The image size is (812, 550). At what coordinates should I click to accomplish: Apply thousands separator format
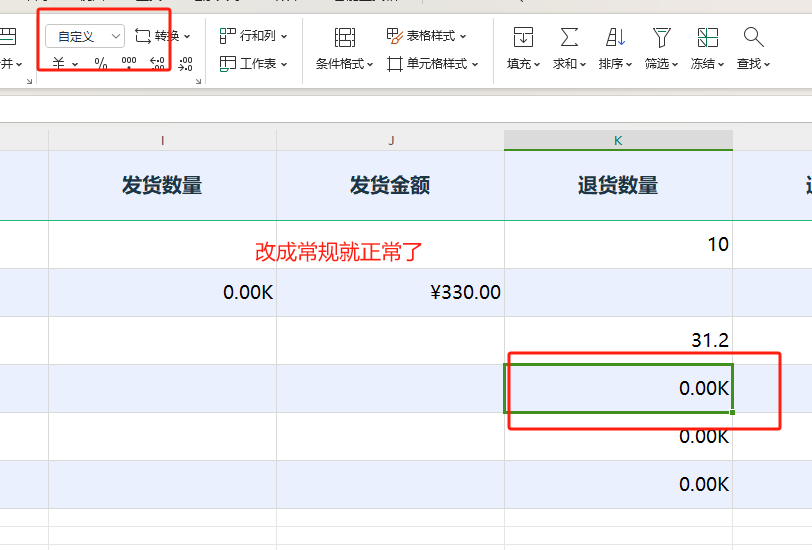click(129, 63)
